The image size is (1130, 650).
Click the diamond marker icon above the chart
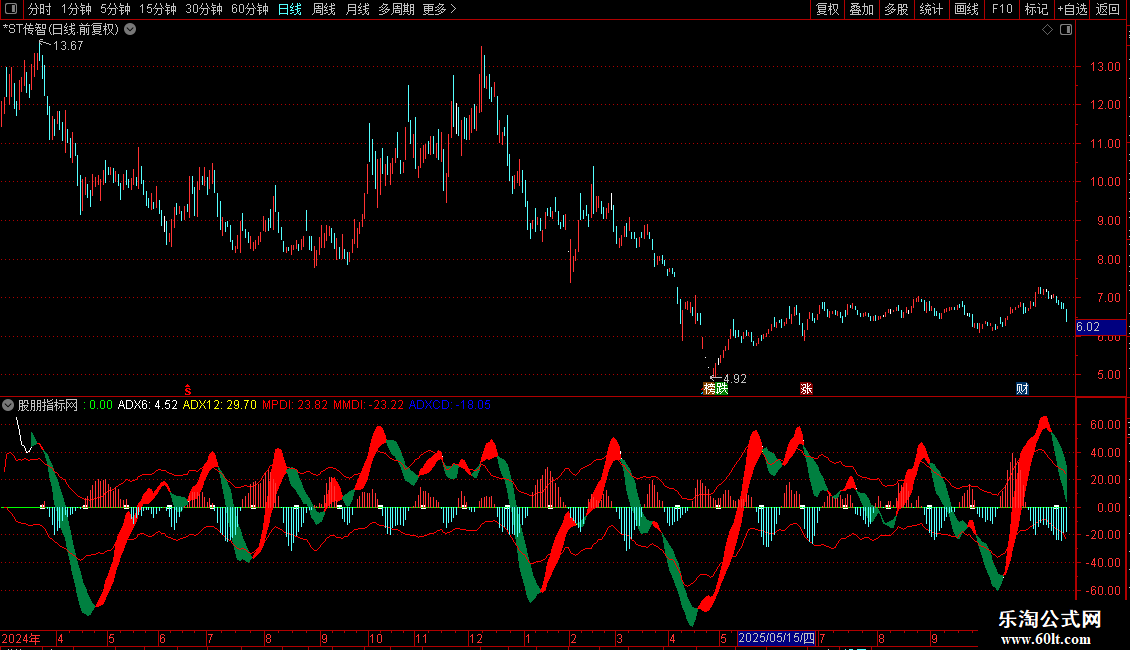tap(1048, 30)
